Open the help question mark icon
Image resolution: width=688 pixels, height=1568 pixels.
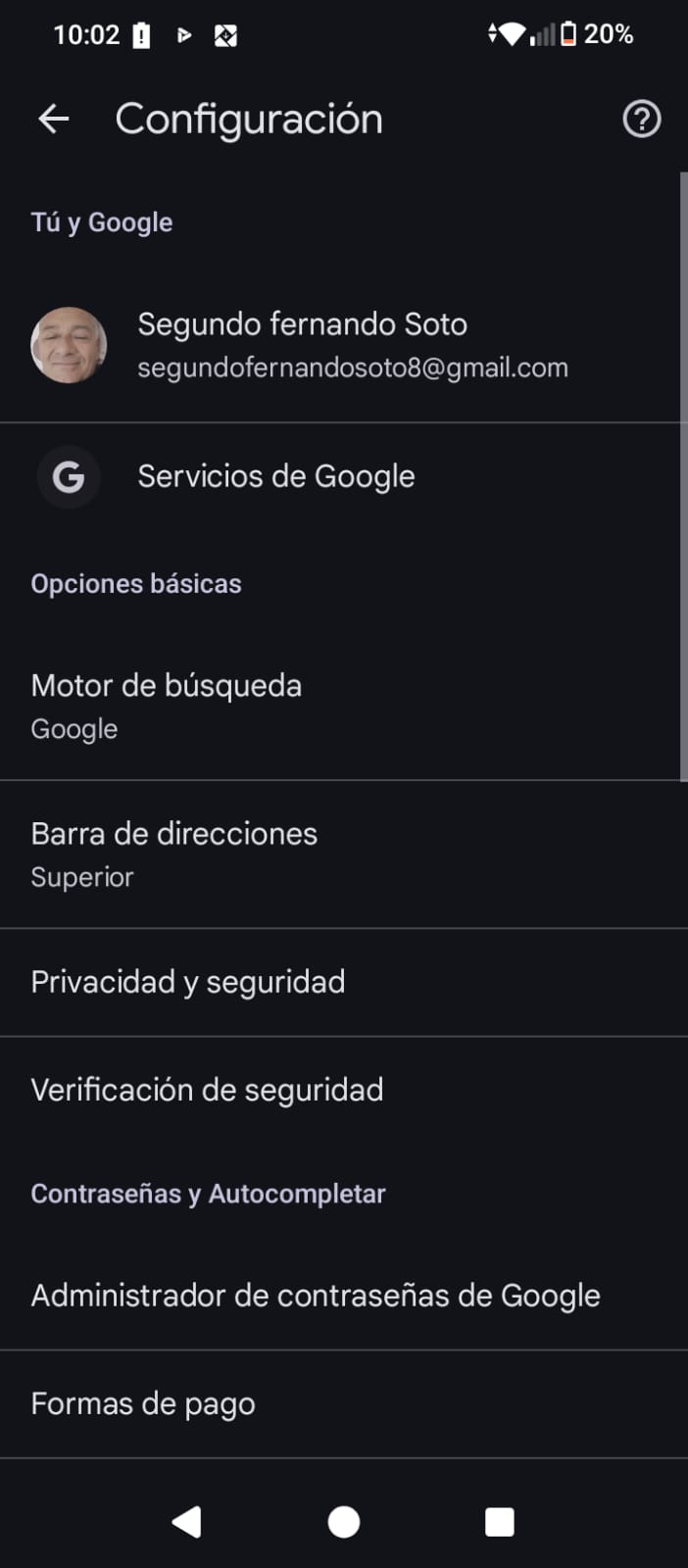[642, 120]
